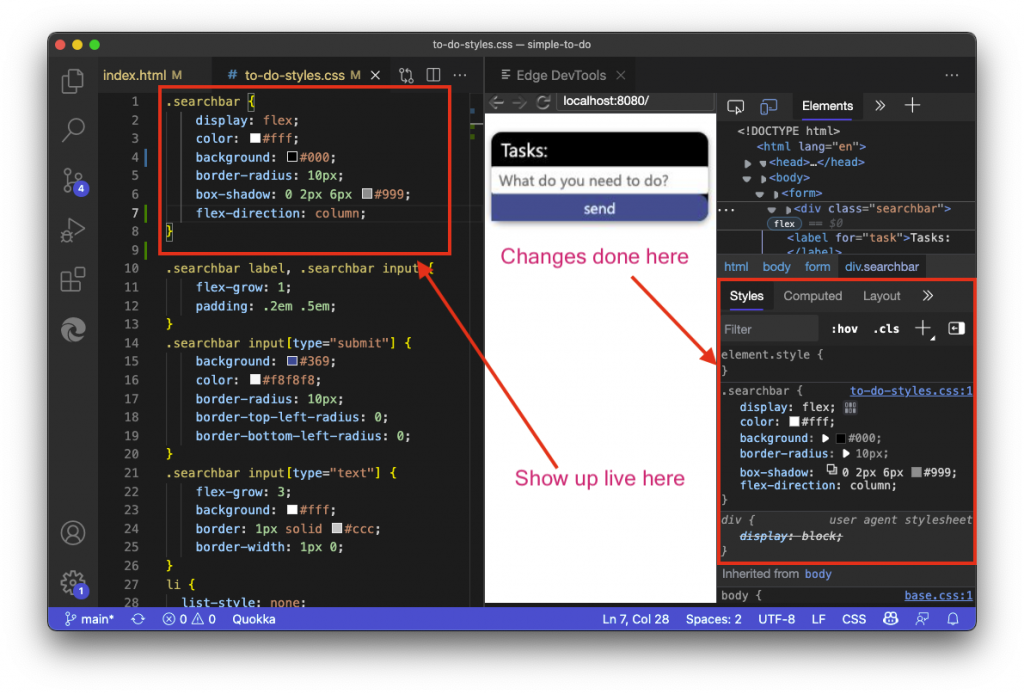Show more Styles pane tabs chevron
Screen dimensions: 1024x694
coord(928,296)
